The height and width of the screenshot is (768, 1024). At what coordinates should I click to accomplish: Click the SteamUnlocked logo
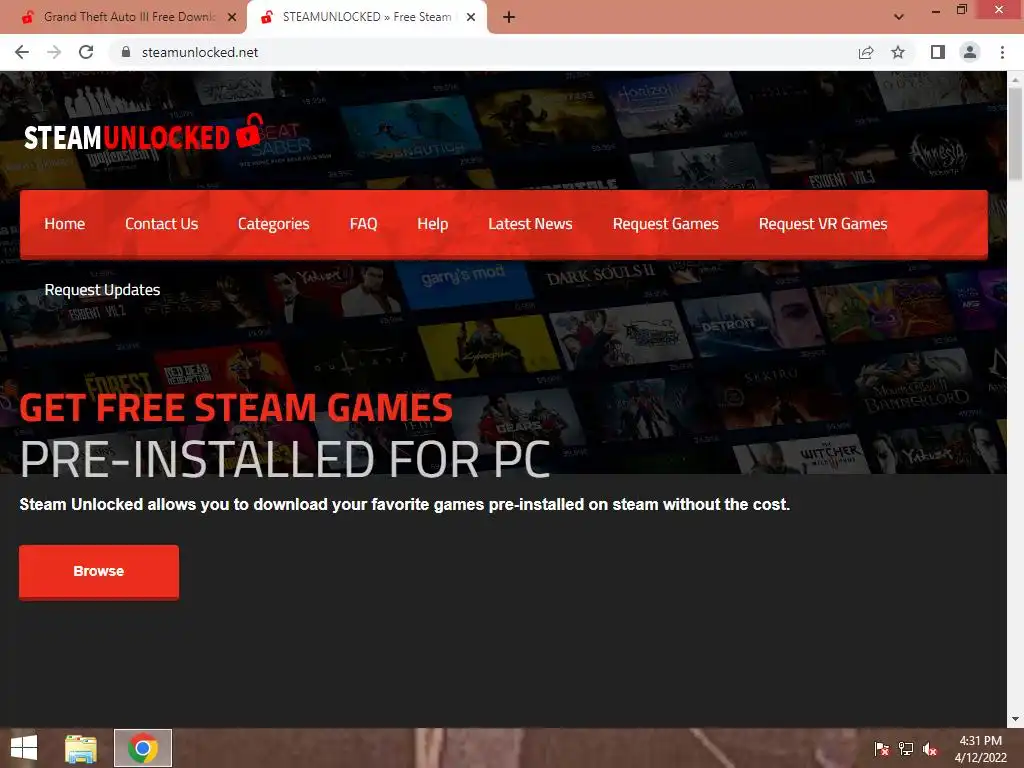click(144, 133)
